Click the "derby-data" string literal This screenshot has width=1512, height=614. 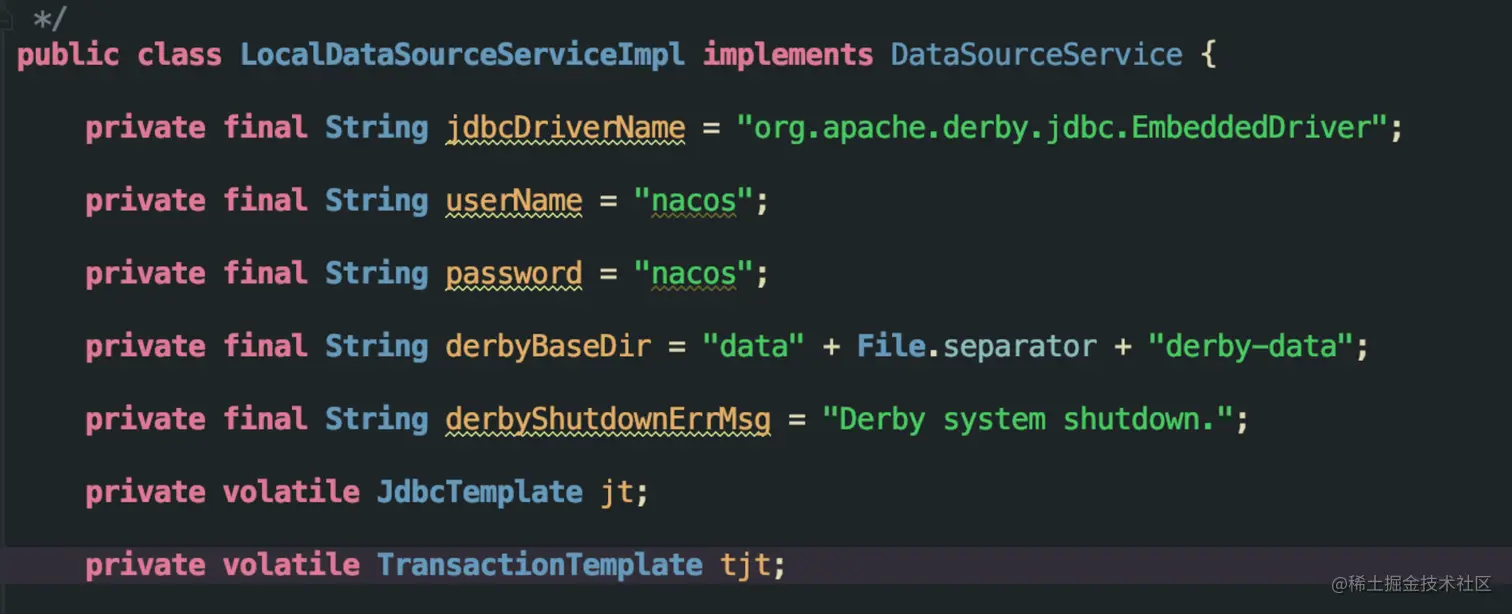coord(1250,346)
